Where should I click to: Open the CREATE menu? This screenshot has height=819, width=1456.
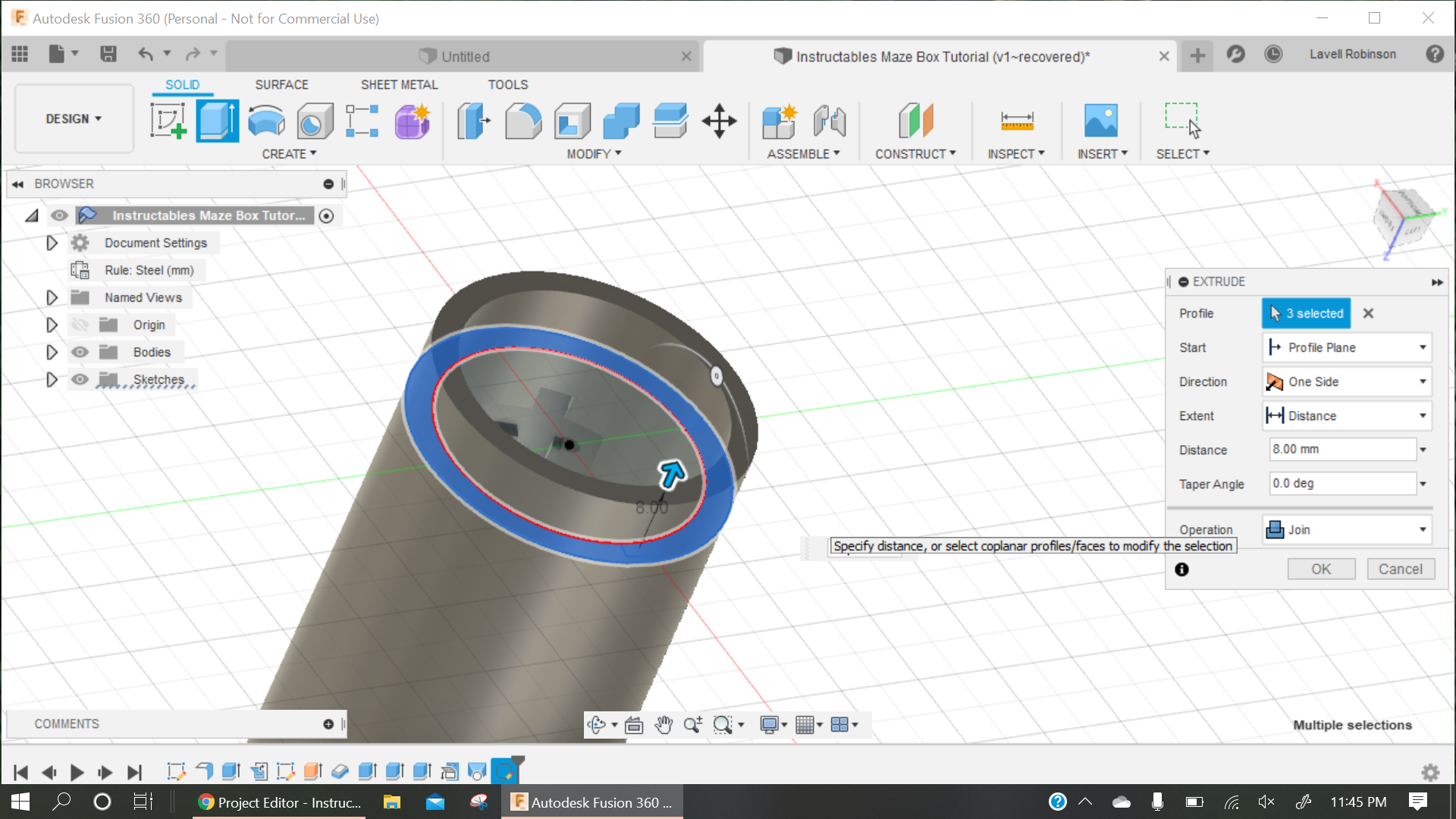289,154
